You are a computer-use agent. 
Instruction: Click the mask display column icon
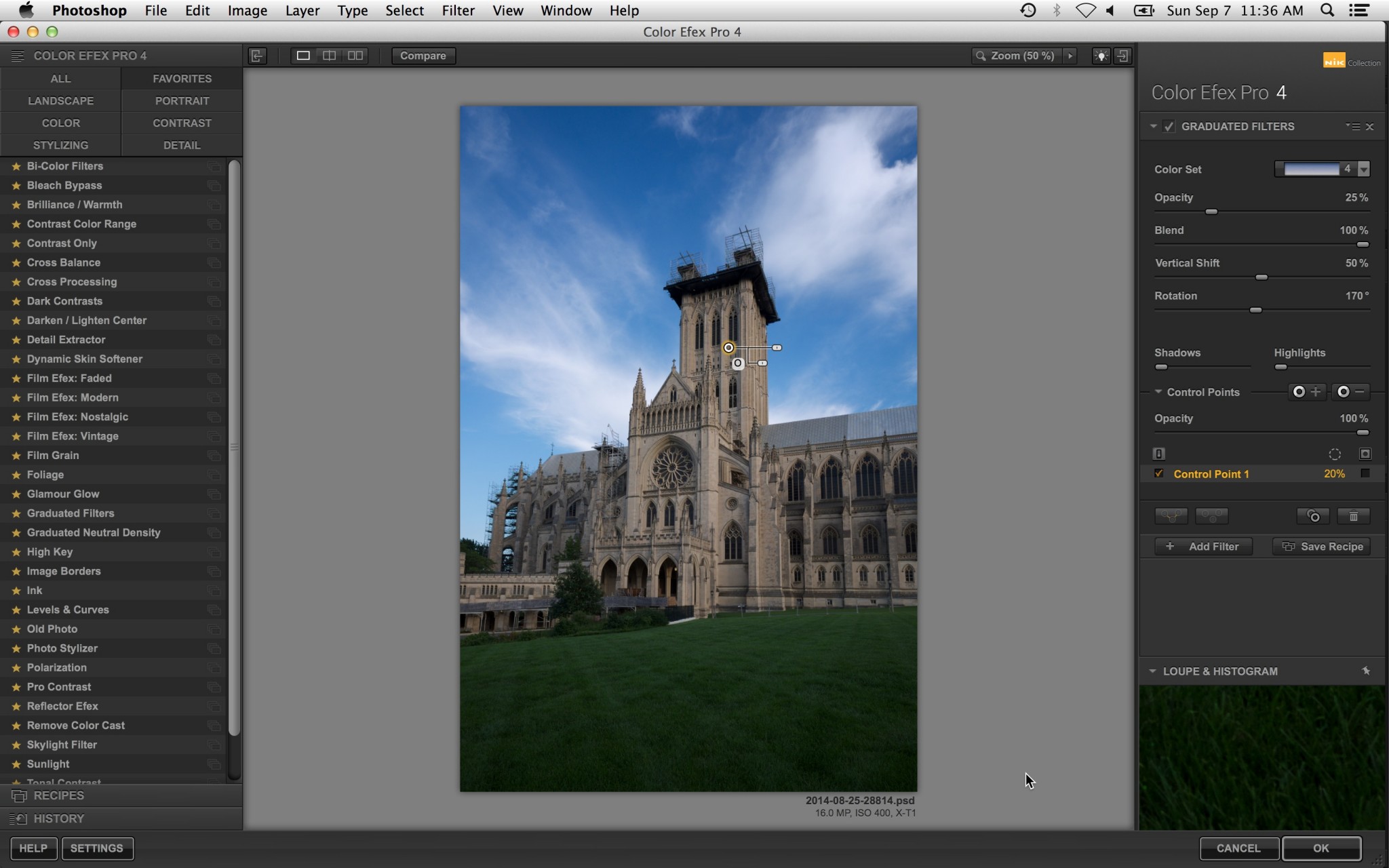(x=1365, y=454)
